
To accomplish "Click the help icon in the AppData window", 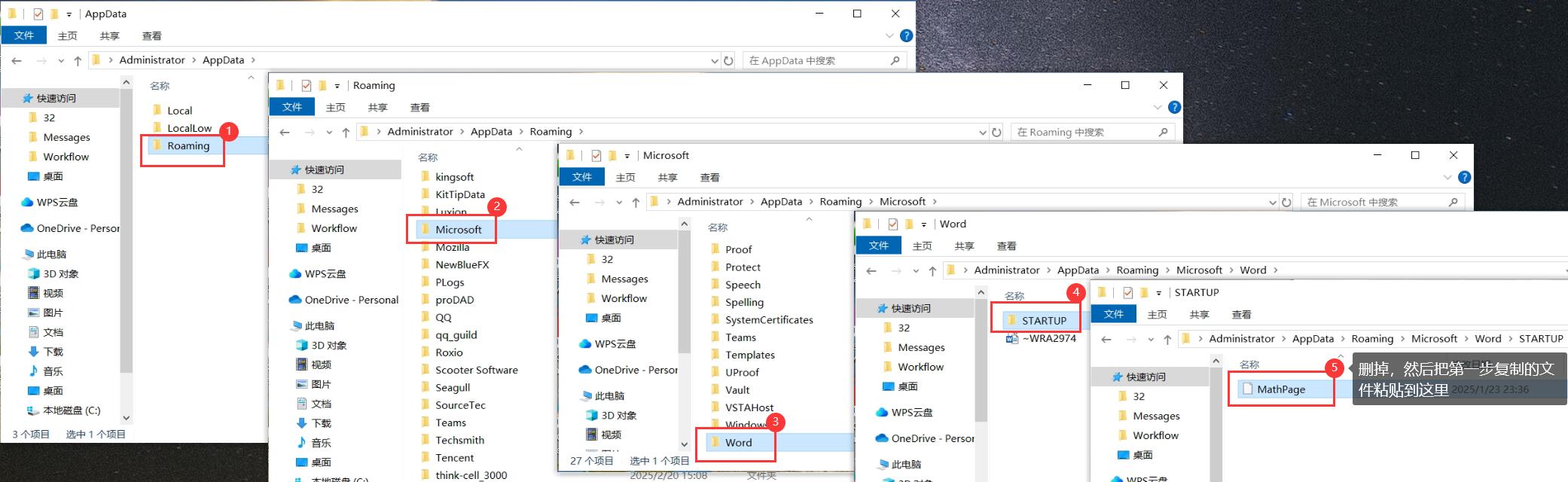I will pos(906,35).
